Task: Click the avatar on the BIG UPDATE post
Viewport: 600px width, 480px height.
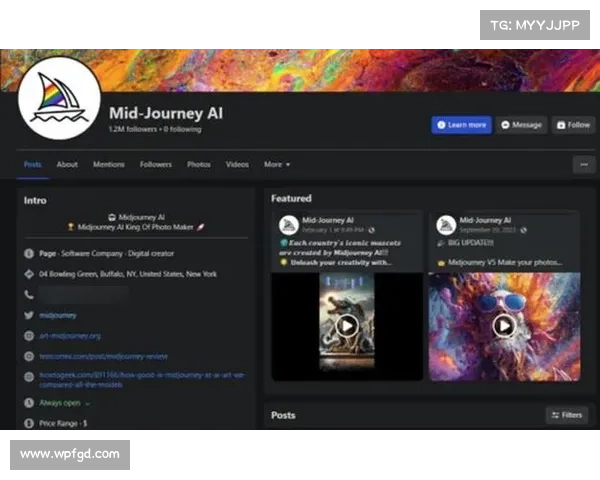Action: tap(446, 226)
